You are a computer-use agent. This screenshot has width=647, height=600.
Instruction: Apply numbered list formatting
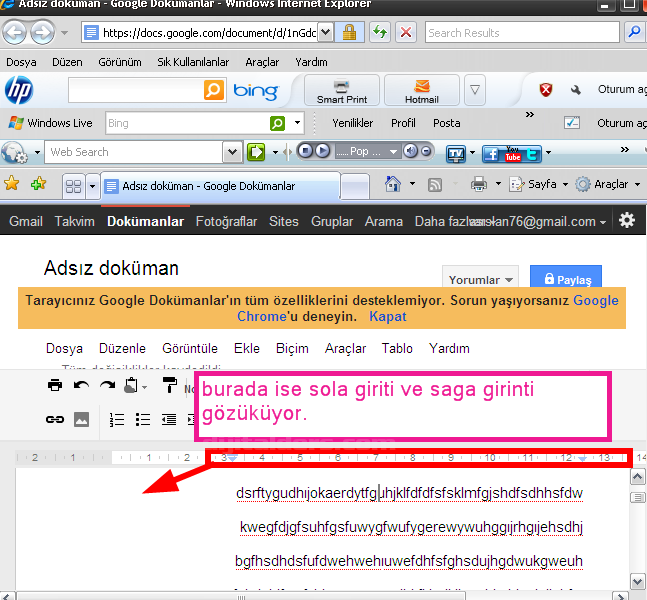[x=117, y=420]
